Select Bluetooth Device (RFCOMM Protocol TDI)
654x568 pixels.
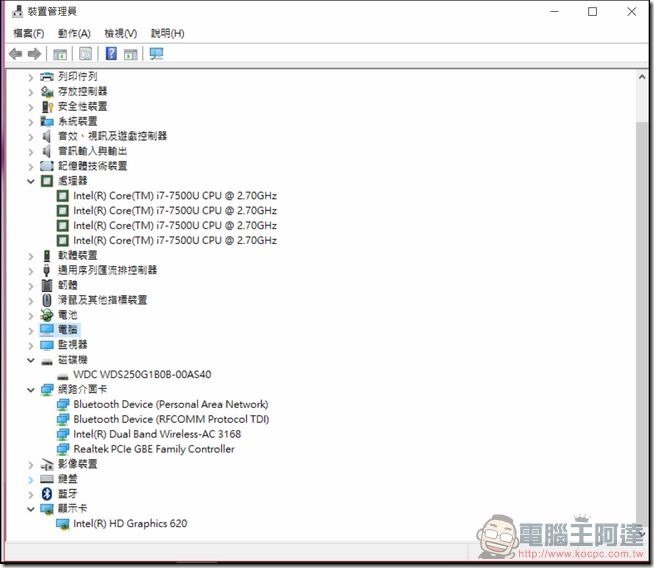[171, 419]
